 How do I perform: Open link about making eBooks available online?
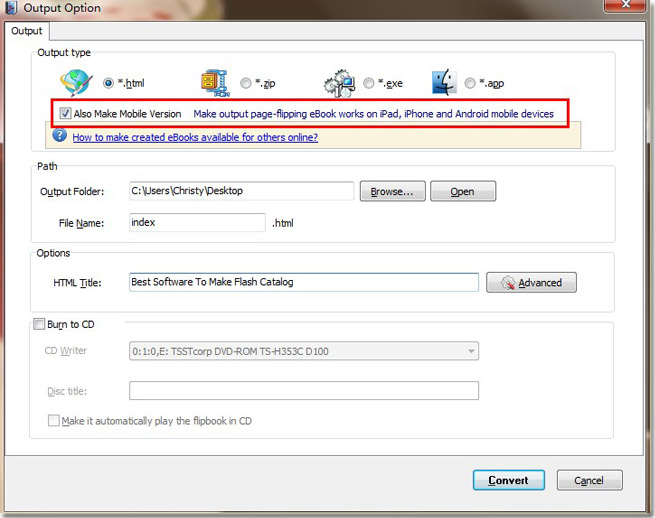[195, 137]
